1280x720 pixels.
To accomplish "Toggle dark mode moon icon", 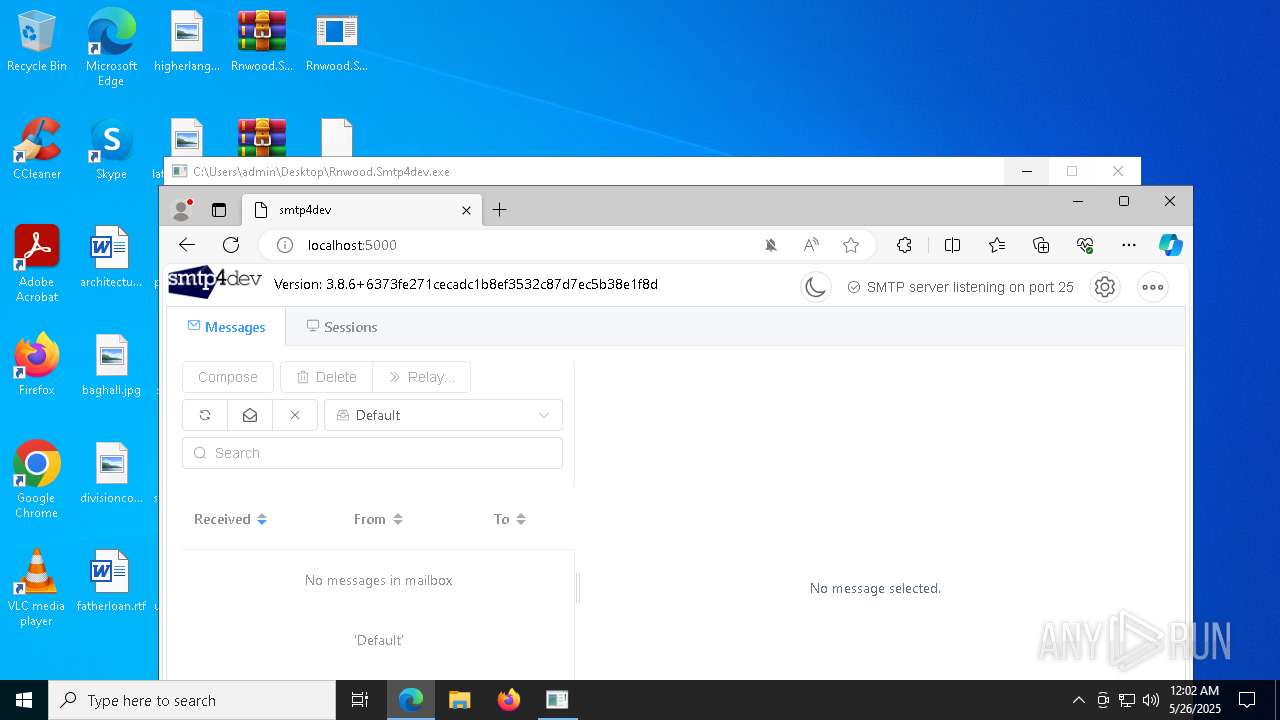I will (816, 287).
